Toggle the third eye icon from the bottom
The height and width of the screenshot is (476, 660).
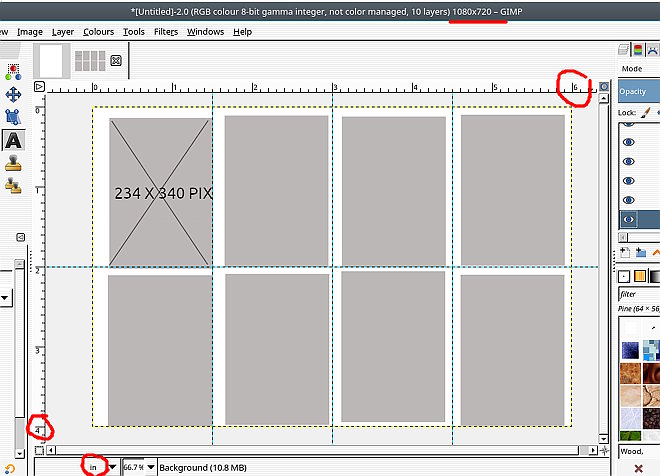pos(628,181)
